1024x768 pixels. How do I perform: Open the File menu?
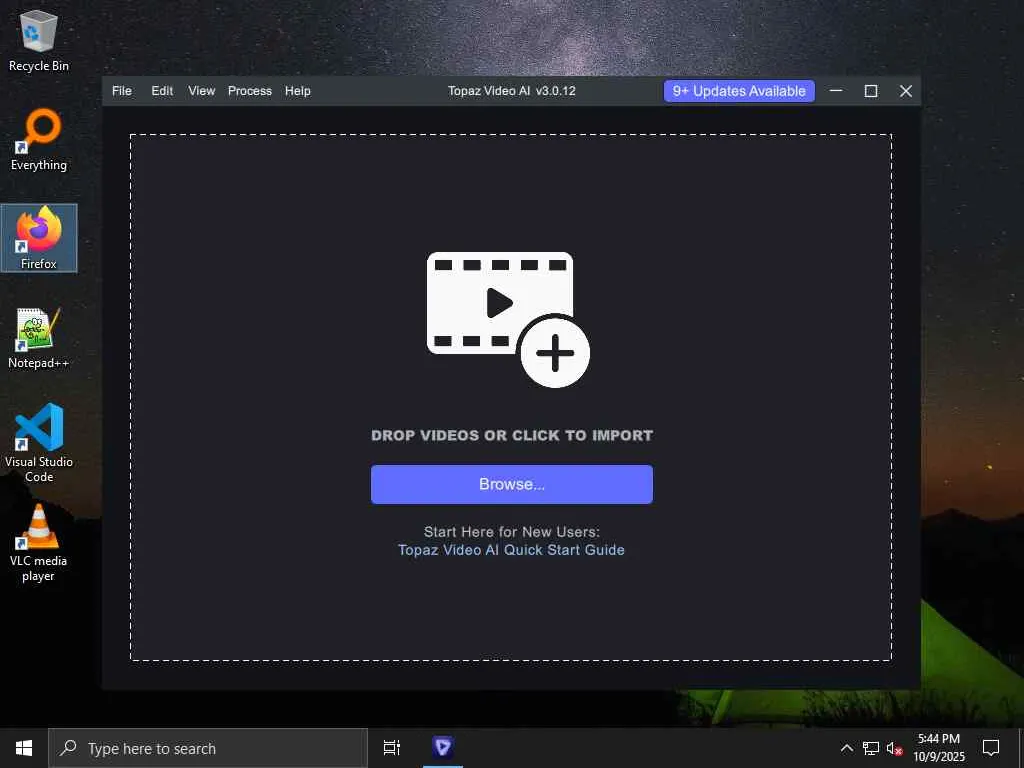tap(121, 91)
